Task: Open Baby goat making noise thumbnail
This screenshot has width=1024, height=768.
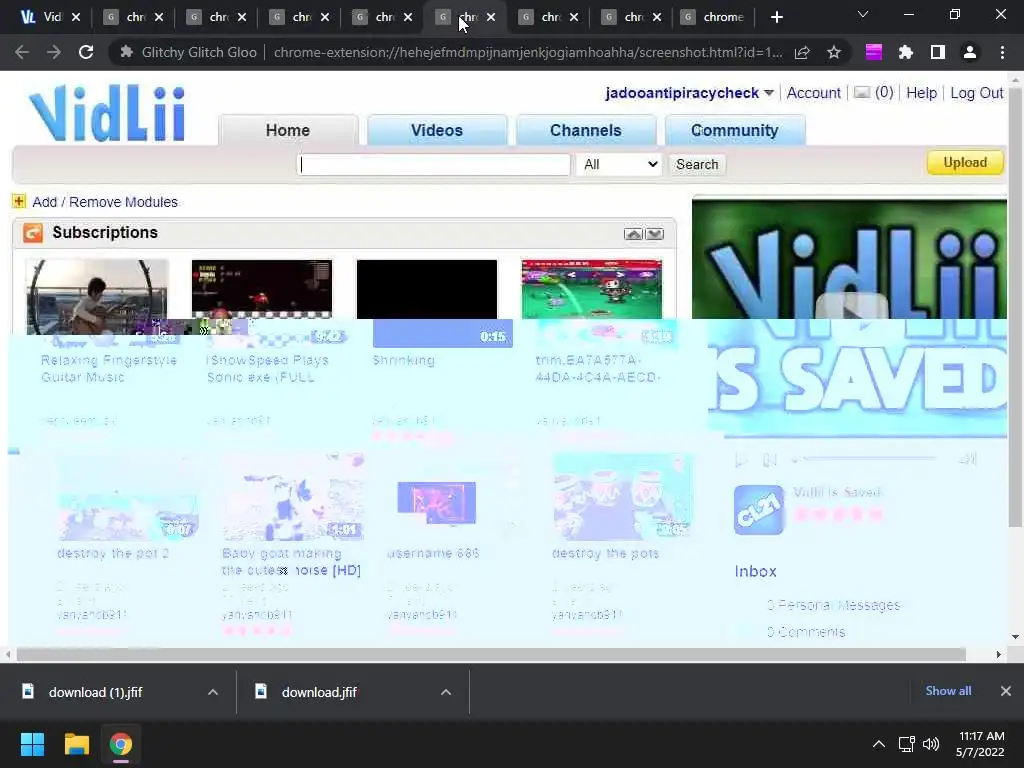Action: click(293, 497)
